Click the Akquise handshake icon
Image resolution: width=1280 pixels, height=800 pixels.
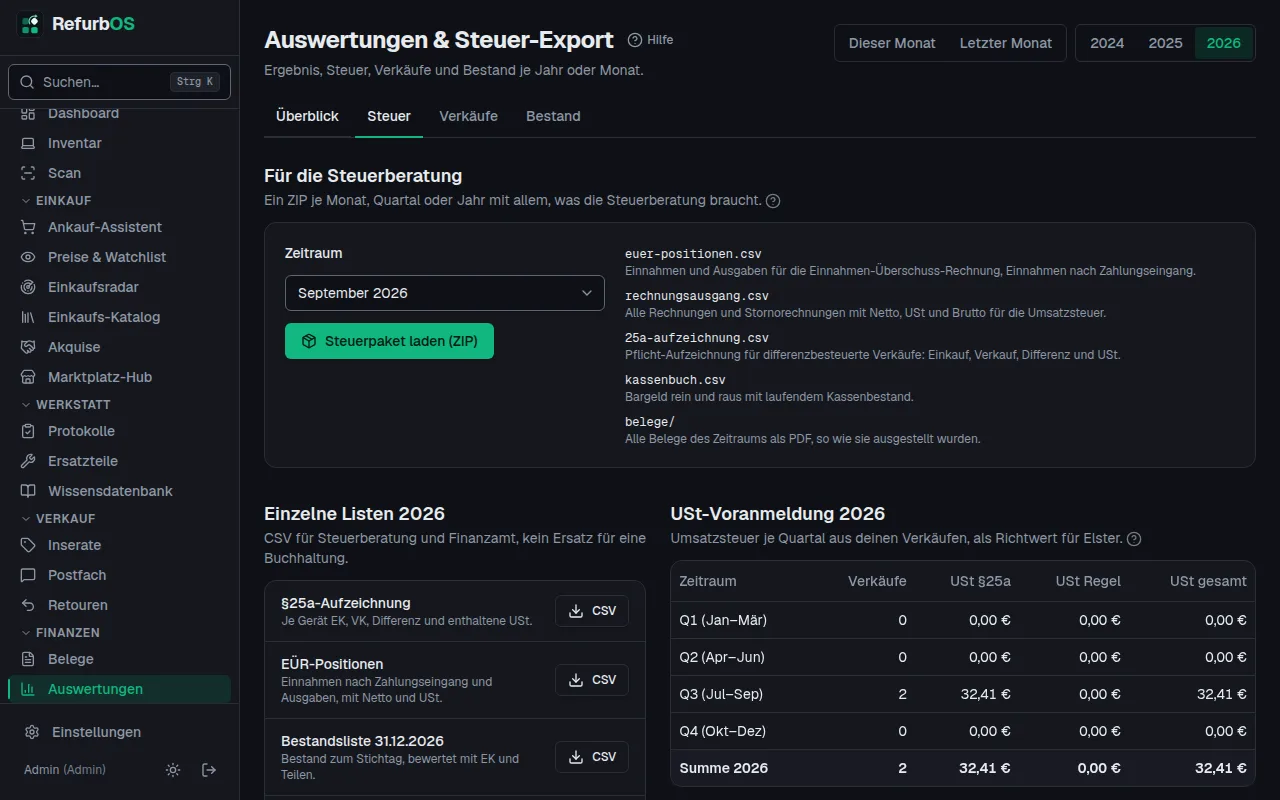(x=28, y=347)
